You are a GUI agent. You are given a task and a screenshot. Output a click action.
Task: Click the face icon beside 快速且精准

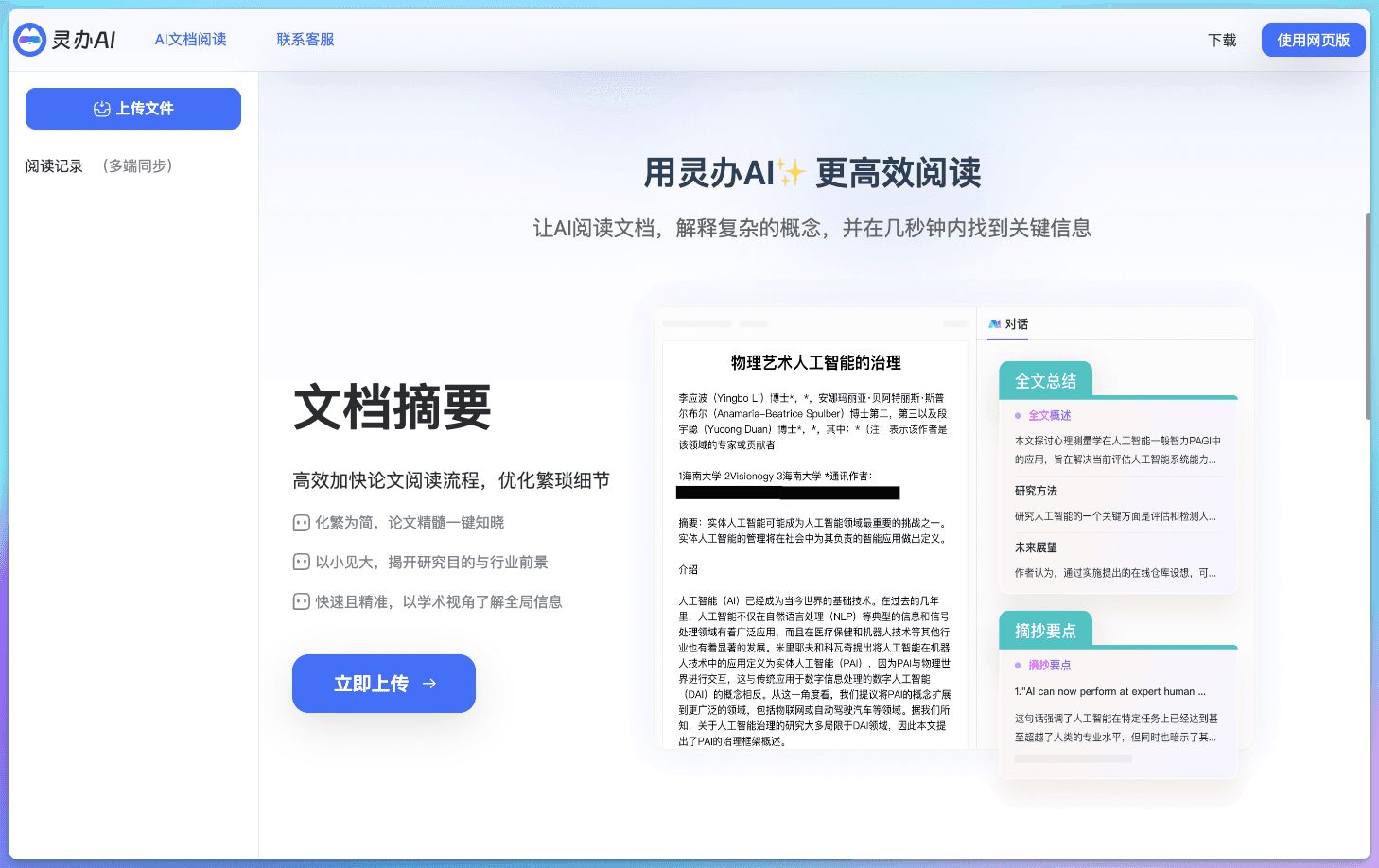(x=301, y=601)
